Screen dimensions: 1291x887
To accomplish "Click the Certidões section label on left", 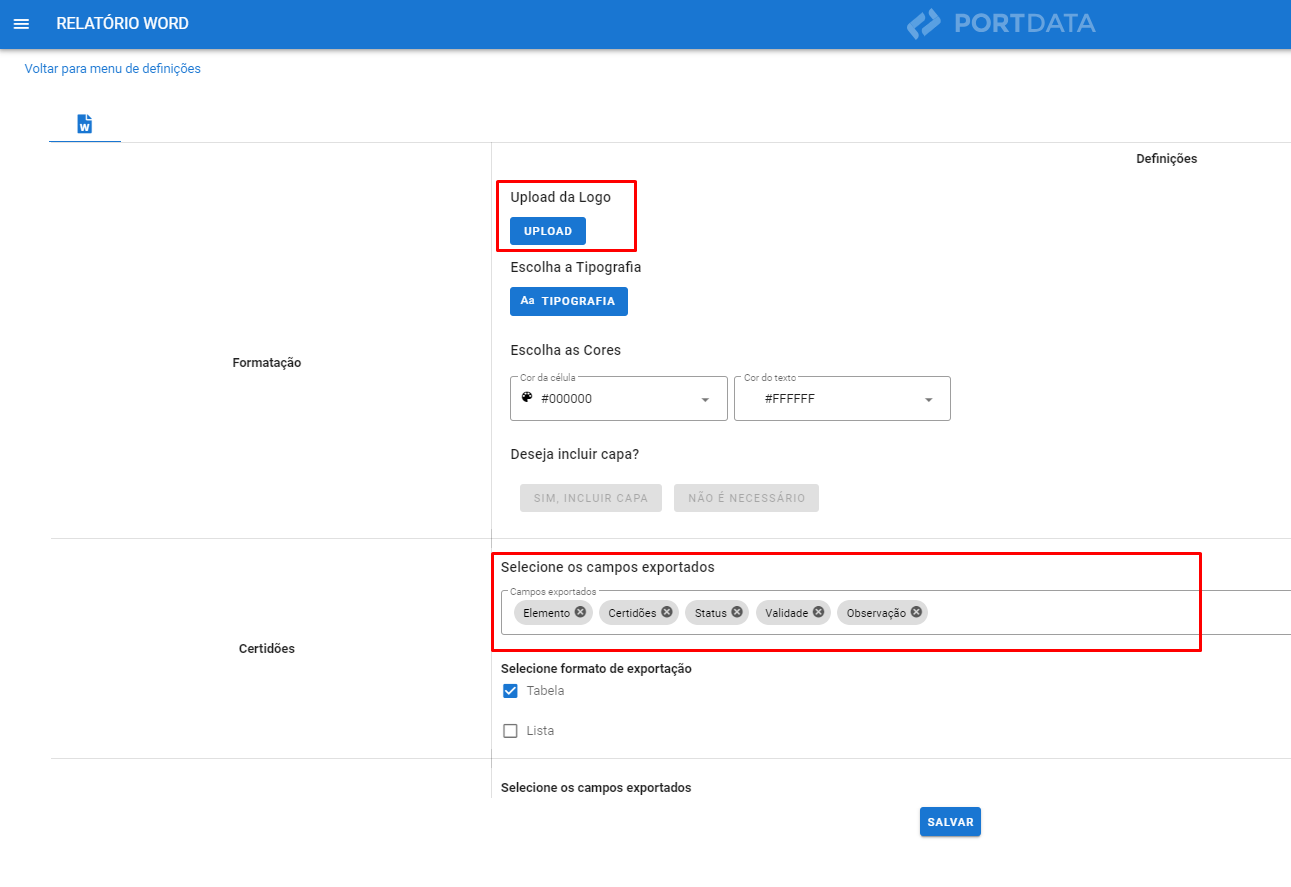I will click(x=267, y=649).
